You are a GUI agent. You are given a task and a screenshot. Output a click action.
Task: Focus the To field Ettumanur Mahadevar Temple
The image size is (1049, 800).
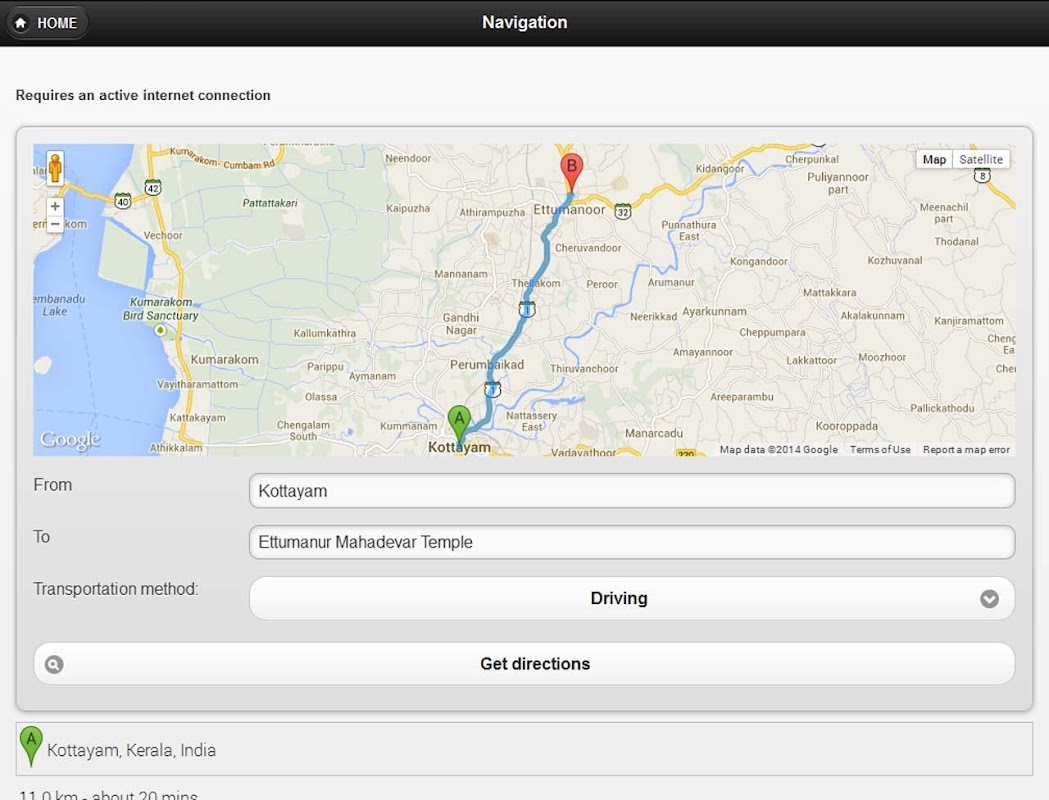click(632, 542)
